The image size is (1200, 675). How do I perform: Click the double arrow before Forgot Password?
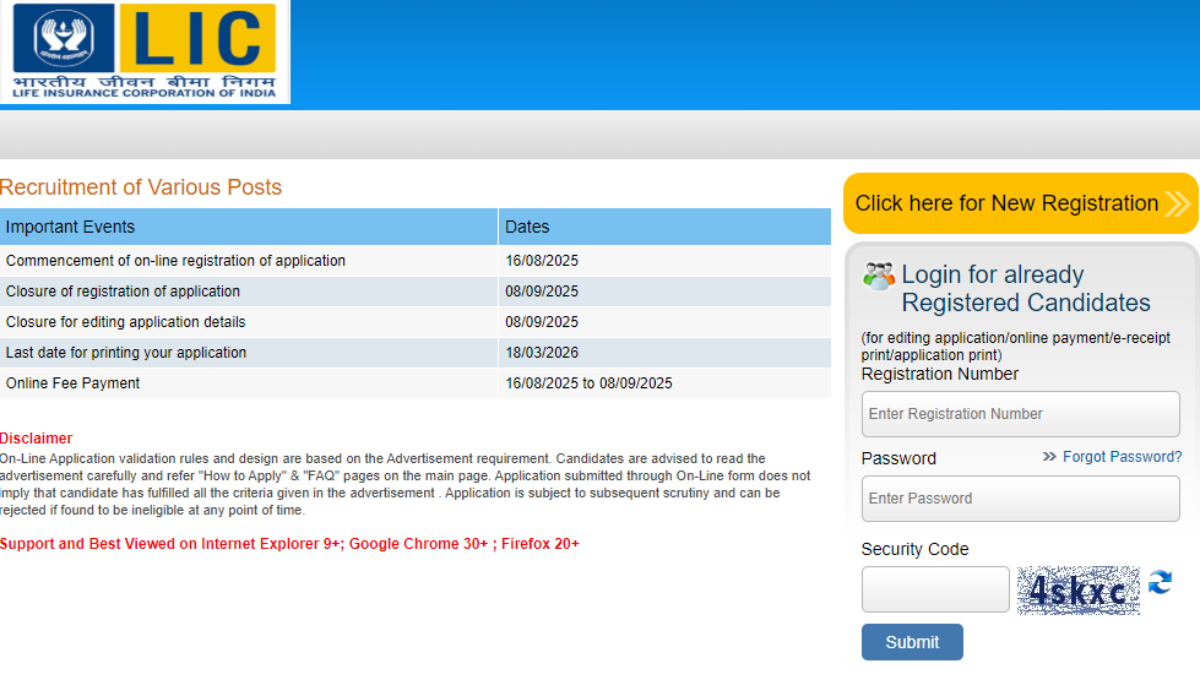(1049, 457)
